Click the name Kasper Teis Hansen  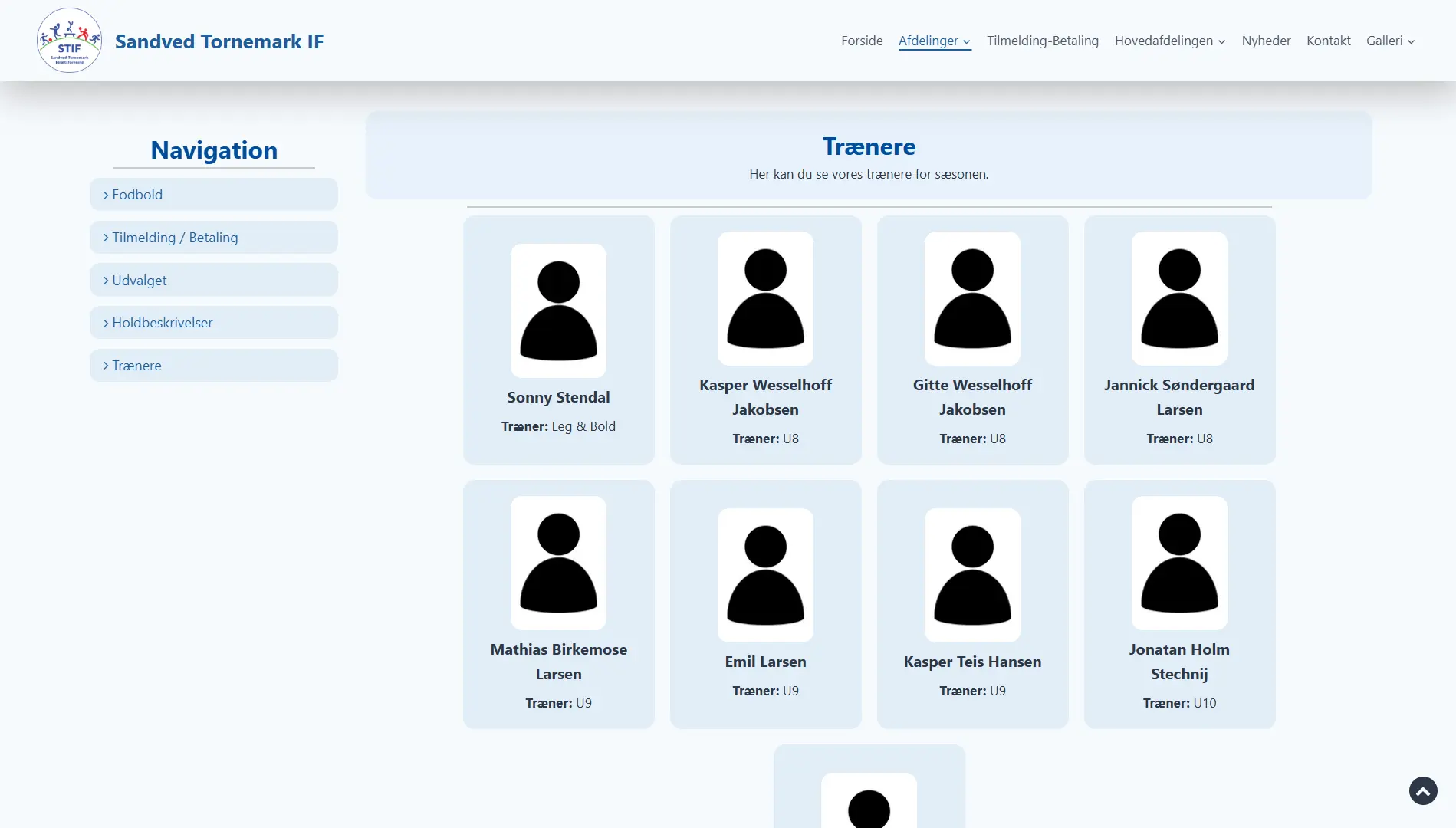pyautogui.click(x=972, y=662)
